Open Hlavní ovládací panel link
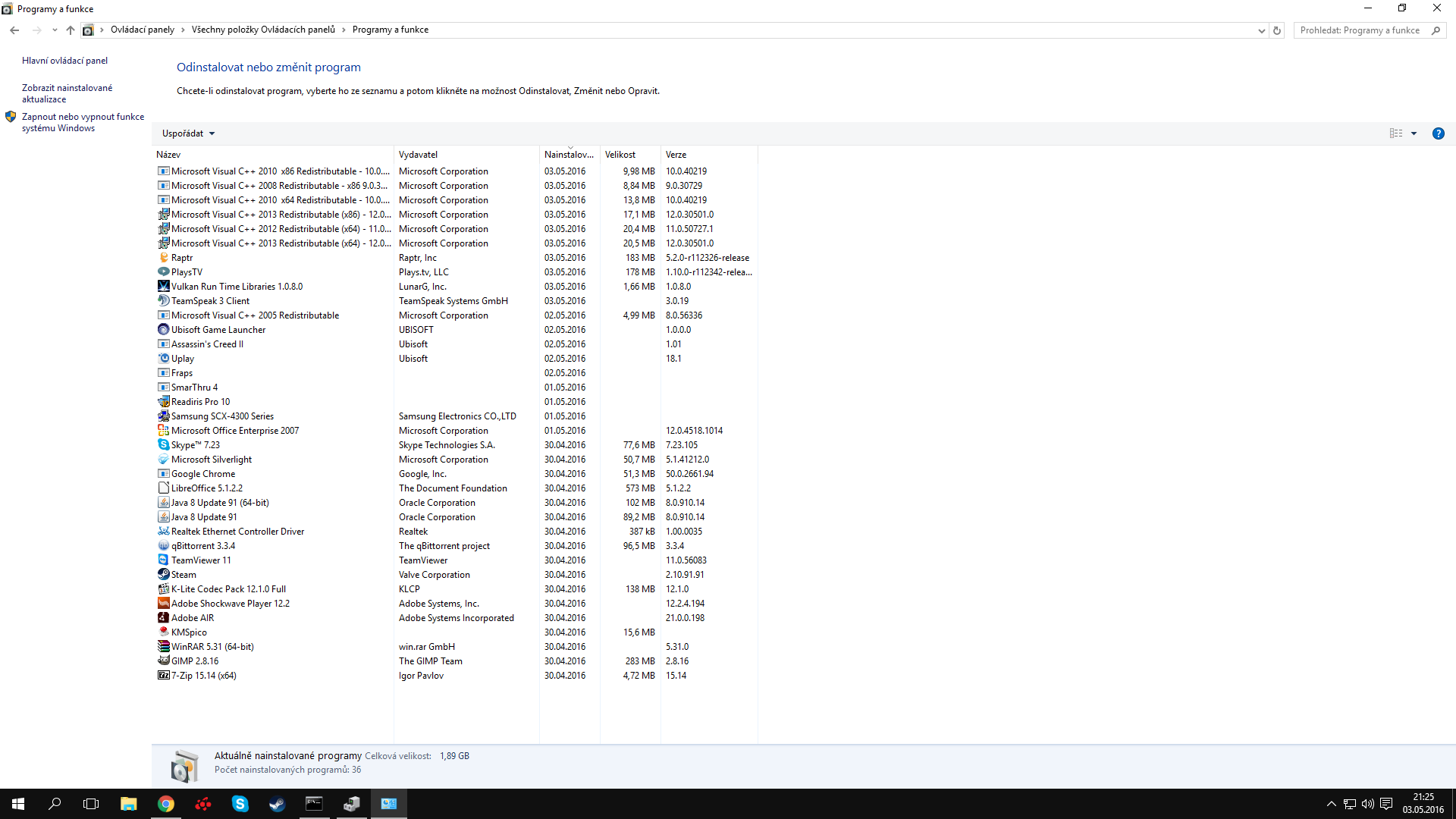The image size is (1456, 819). (64, 61)
